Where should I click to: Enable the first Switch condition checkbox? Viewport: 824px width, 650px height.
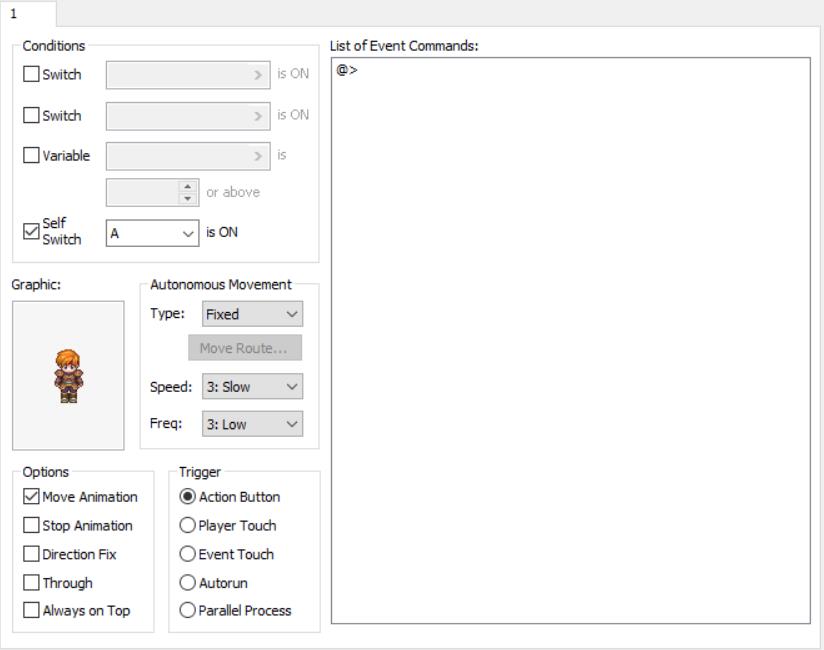pyautogui.click(x=31, y=74)
